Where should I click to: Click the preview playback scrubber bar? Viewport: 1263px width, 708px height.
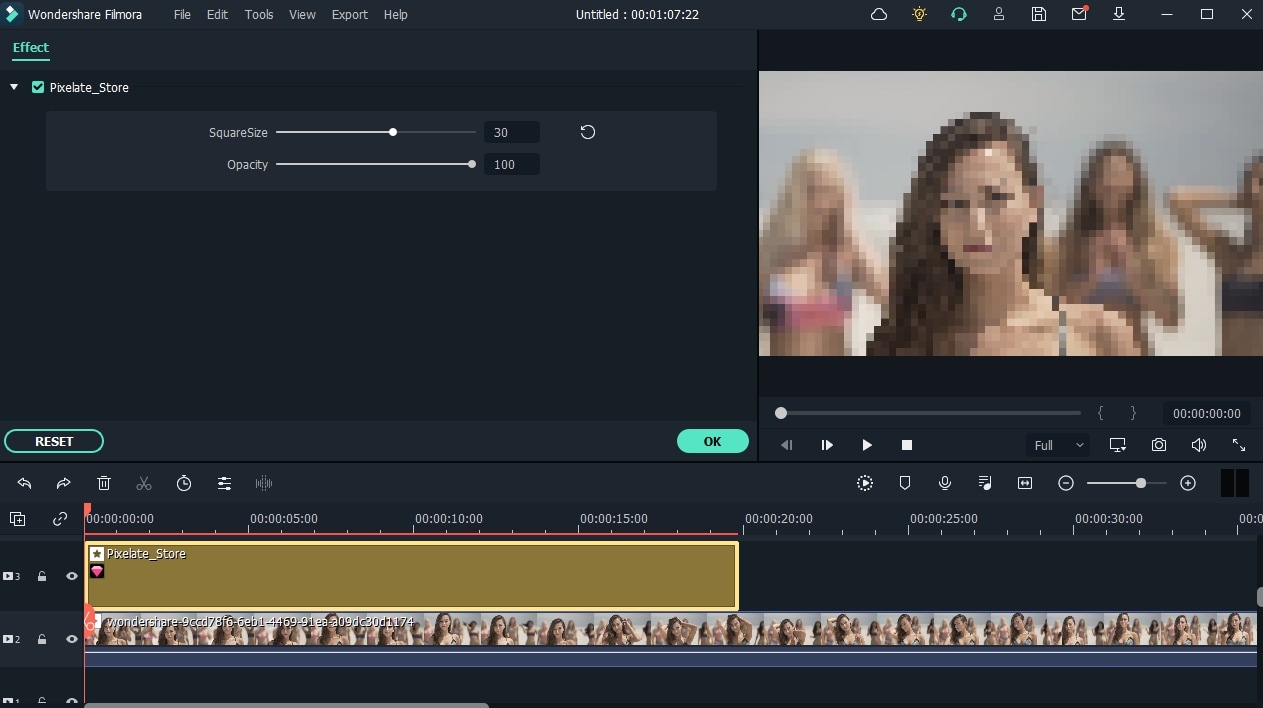(x=930, y=413)
